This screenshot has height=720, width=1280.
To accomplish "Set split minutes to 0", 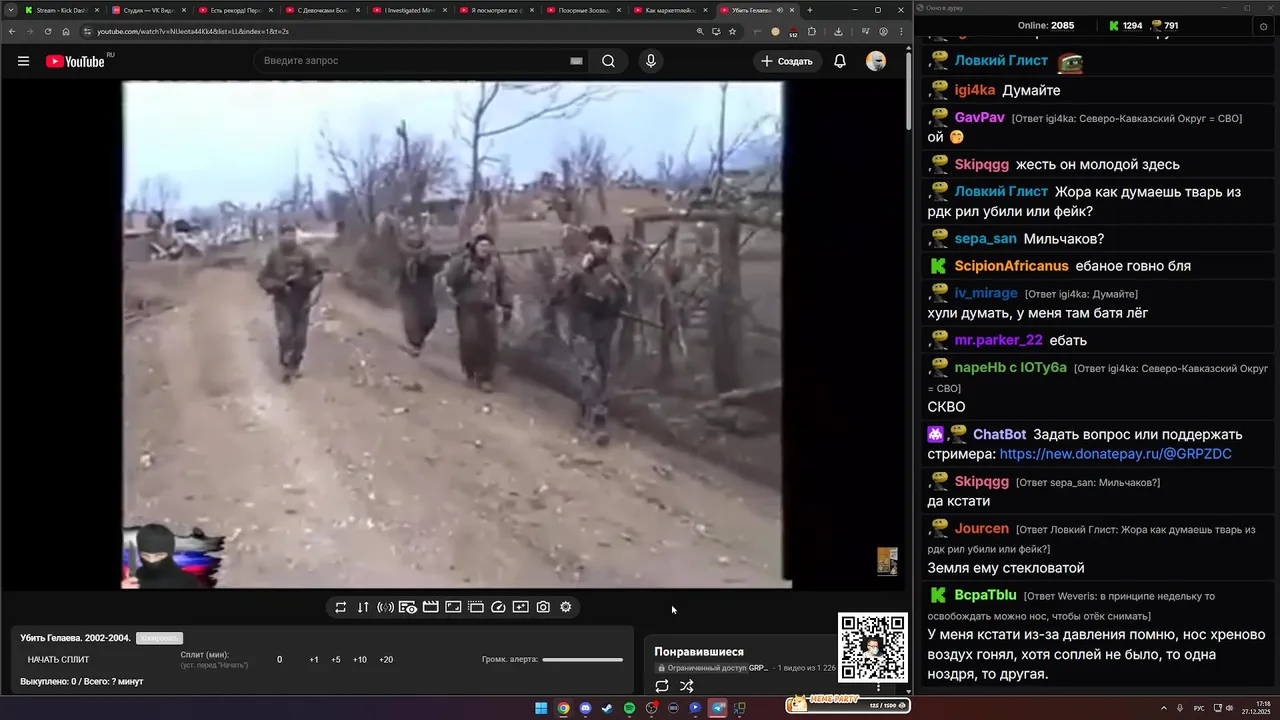I will (279, 660).
